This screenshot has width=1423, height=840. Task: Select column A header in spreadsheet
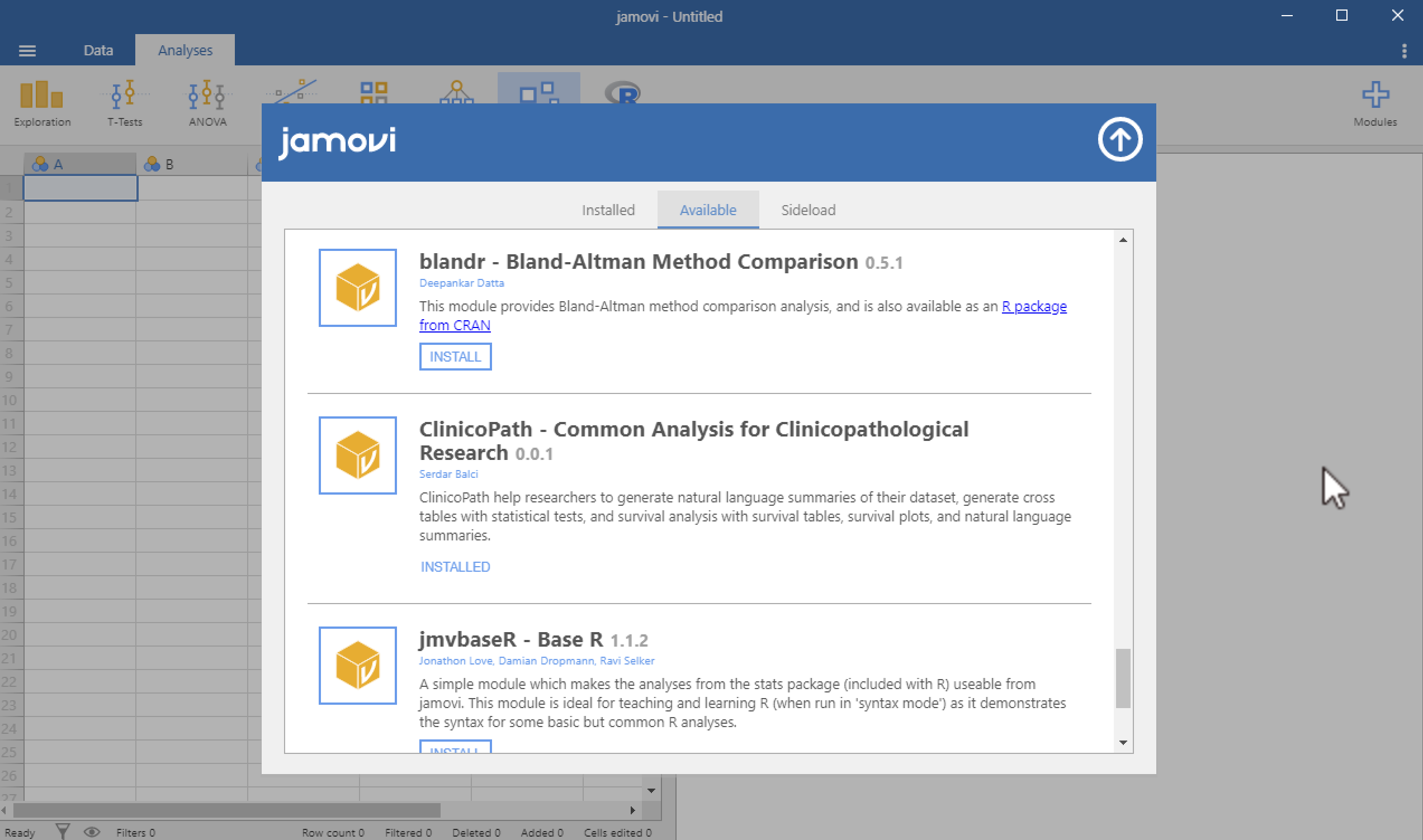(x=79, y=165)
